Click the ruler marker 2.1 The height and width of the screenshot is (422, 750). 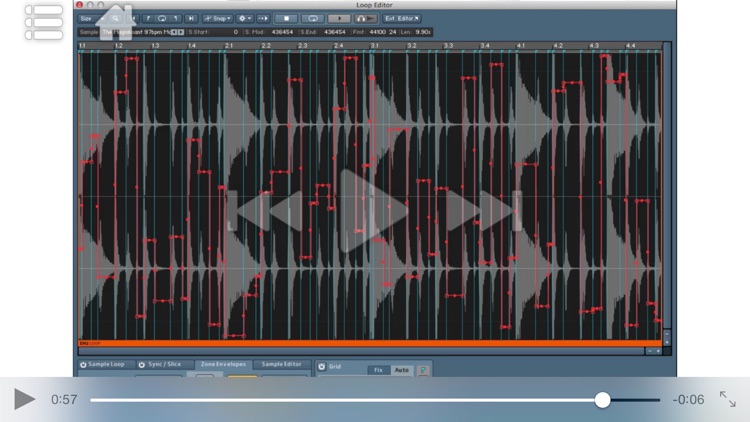[229, 46]
